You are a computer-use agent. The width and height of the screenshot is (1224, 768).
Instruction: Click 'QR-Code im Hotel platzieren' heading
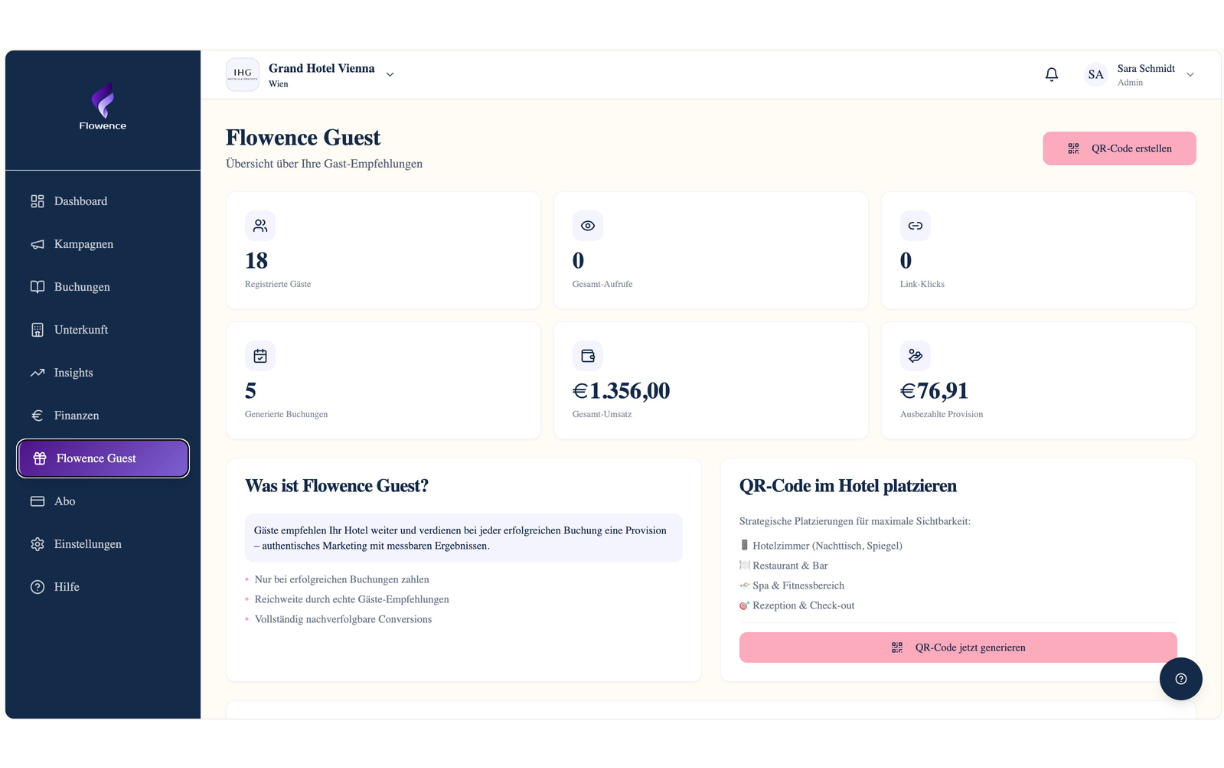click(x=848, y=486)
